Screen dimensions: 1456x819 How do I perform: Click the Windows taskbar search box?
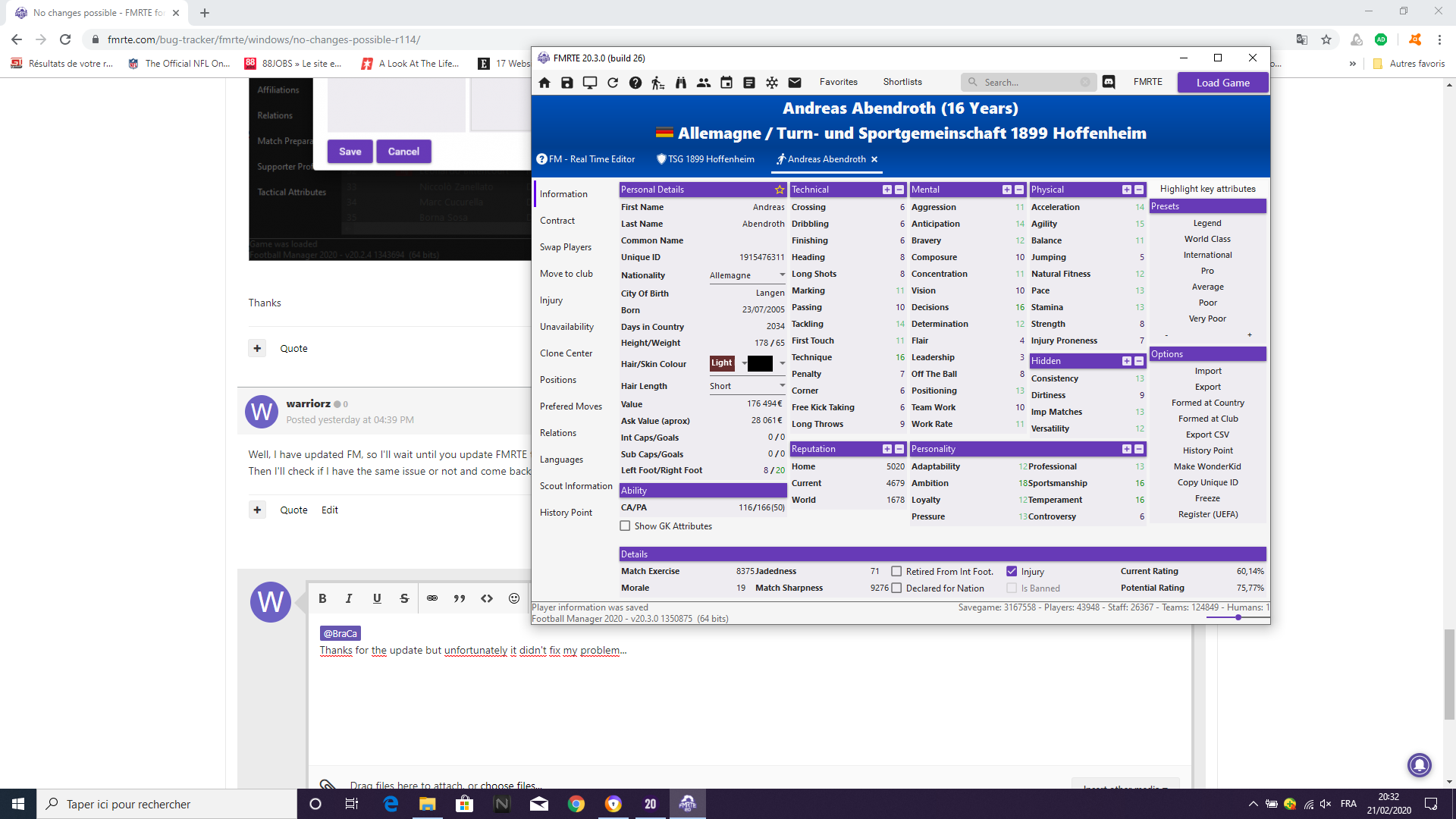click(167, 804)
